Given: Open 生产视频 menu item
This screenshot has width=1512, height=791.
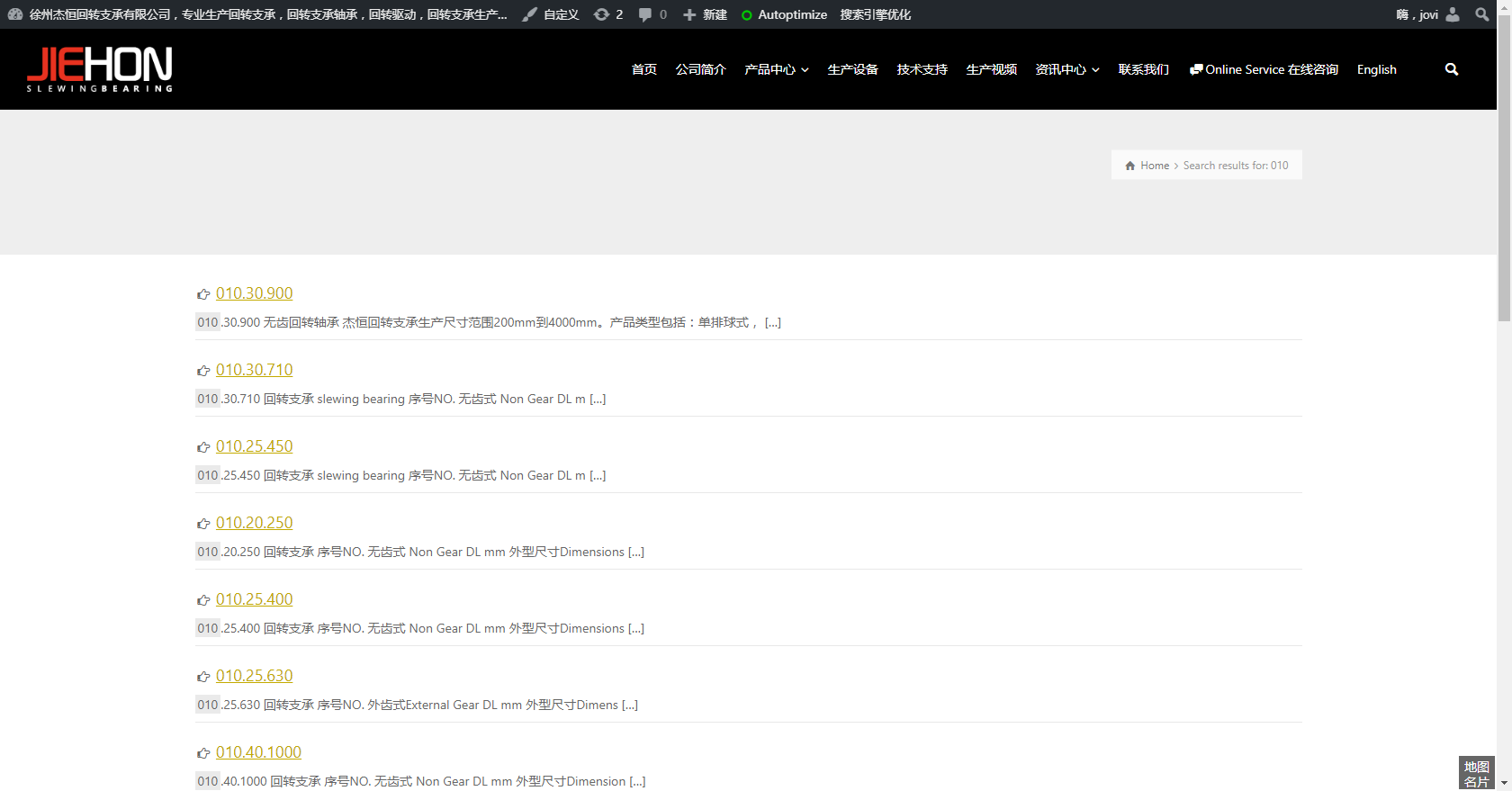Looking at the screenshot, I should click(x=991, y=69).
